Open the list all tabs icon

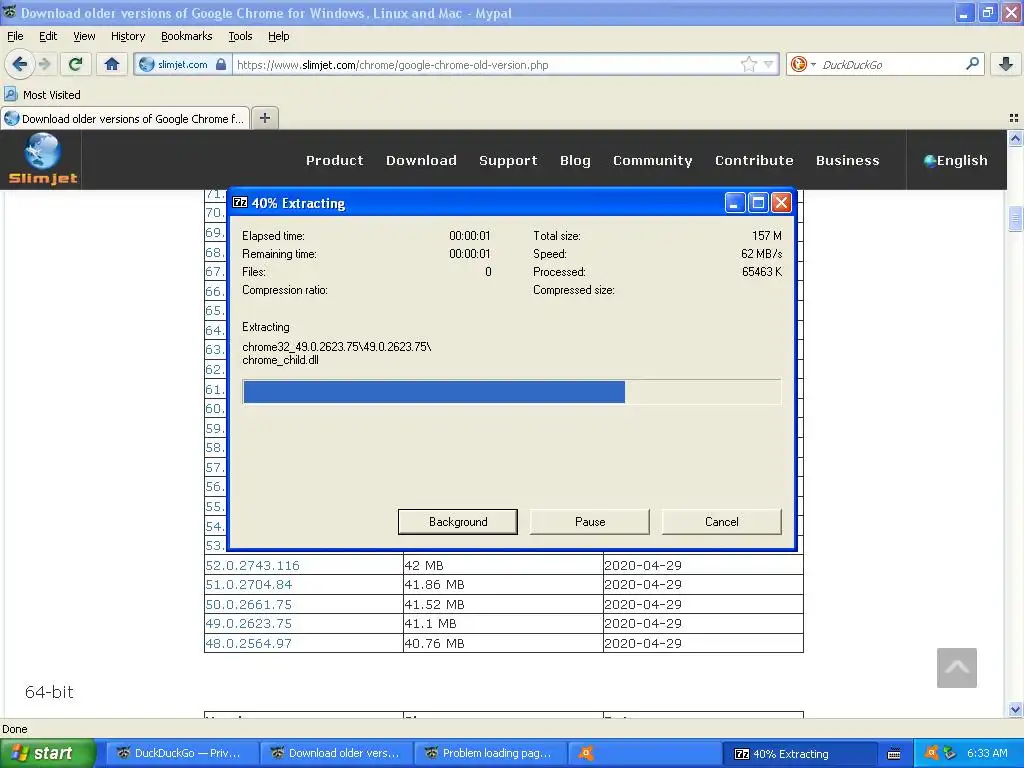(1014, 118)
